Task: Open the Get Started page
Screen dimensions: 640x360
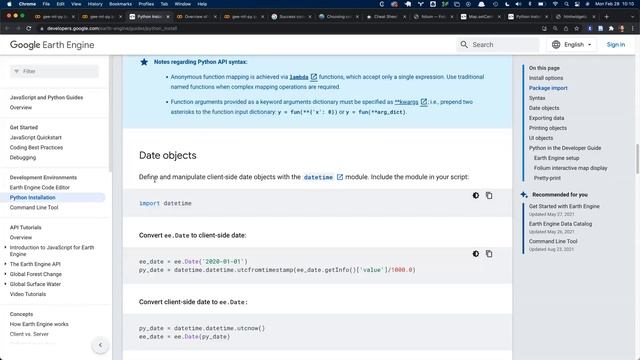Action: 24,127
